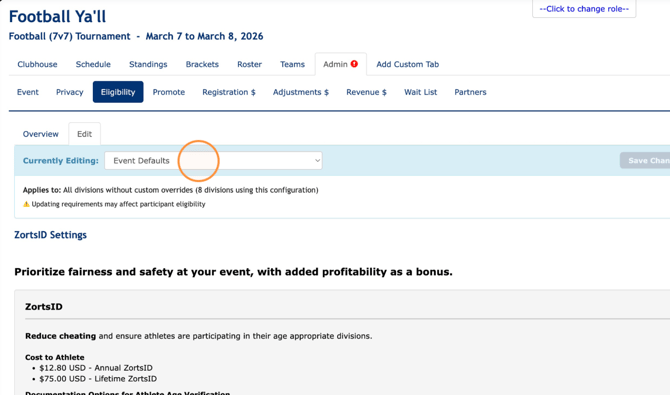Click the $12.80 USD - Annual ZortsID line
This screenshot has height=395, width=670.
pyautogui.click(x=96, y=368)
